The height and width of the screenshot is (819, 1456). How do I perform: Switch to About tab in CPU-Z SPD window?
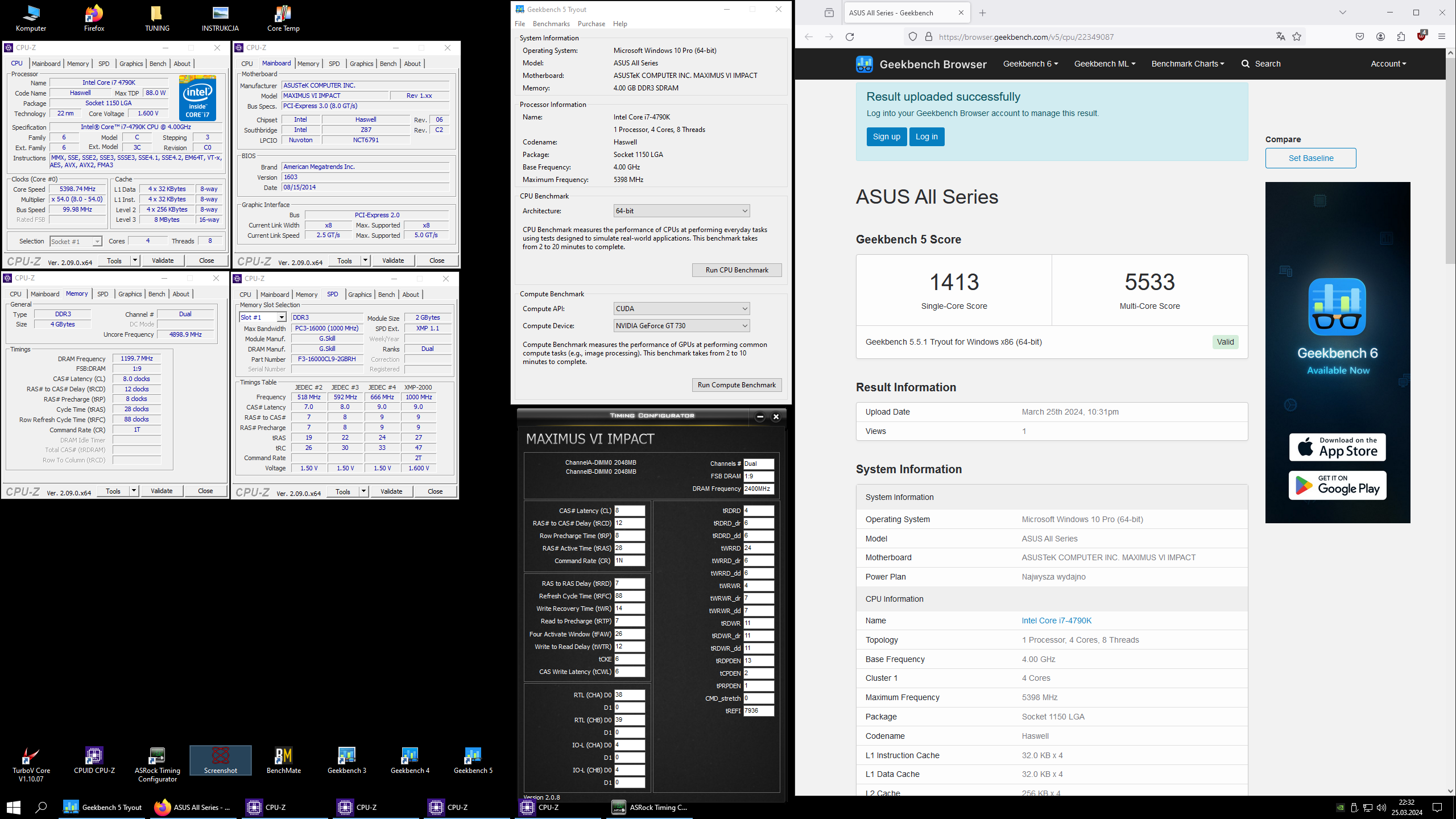tap(411, 295)
